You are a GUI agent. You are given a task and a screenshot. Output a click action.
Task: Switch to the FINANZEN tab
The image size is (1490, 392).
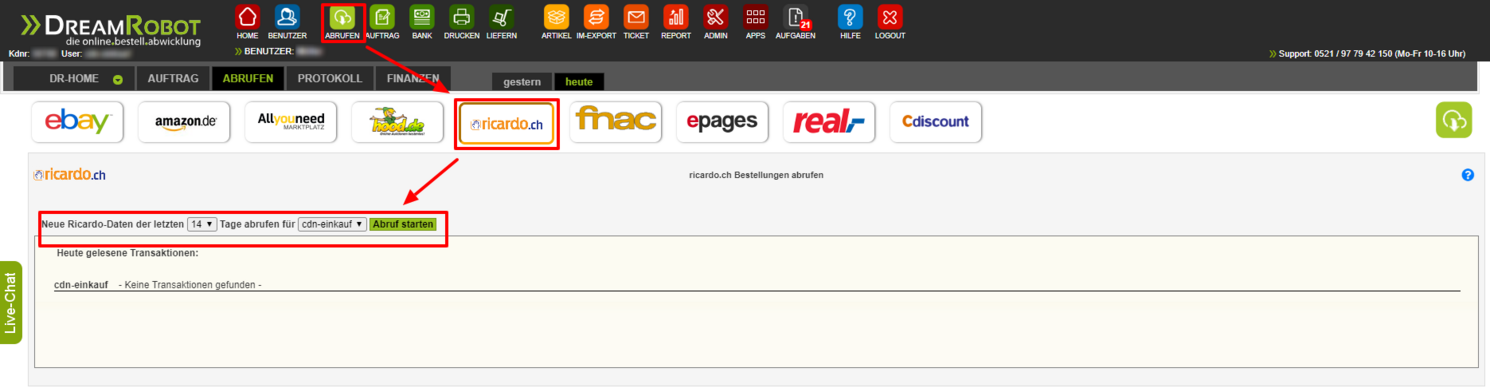click(413, 78)
